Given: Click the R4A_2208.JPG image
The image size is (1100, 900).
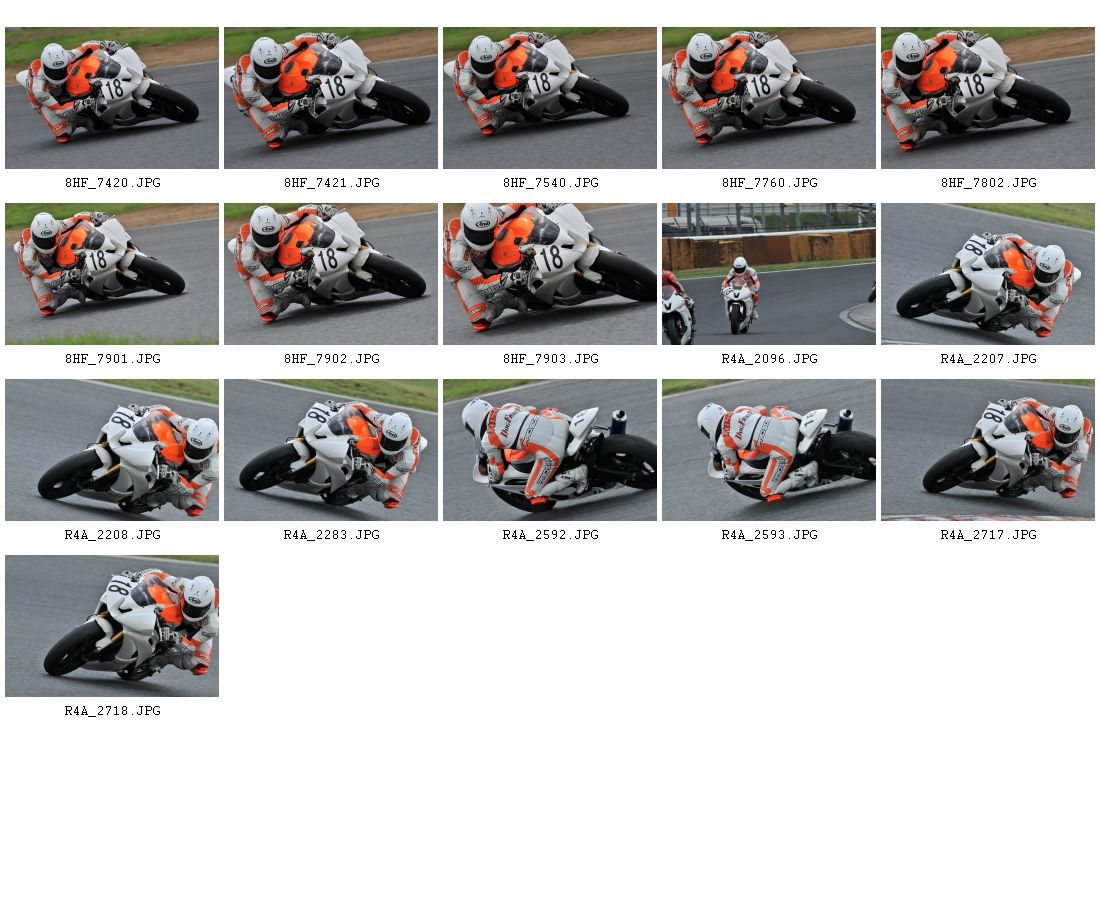Looking at the screenshot, I should [x=112, y=450].
